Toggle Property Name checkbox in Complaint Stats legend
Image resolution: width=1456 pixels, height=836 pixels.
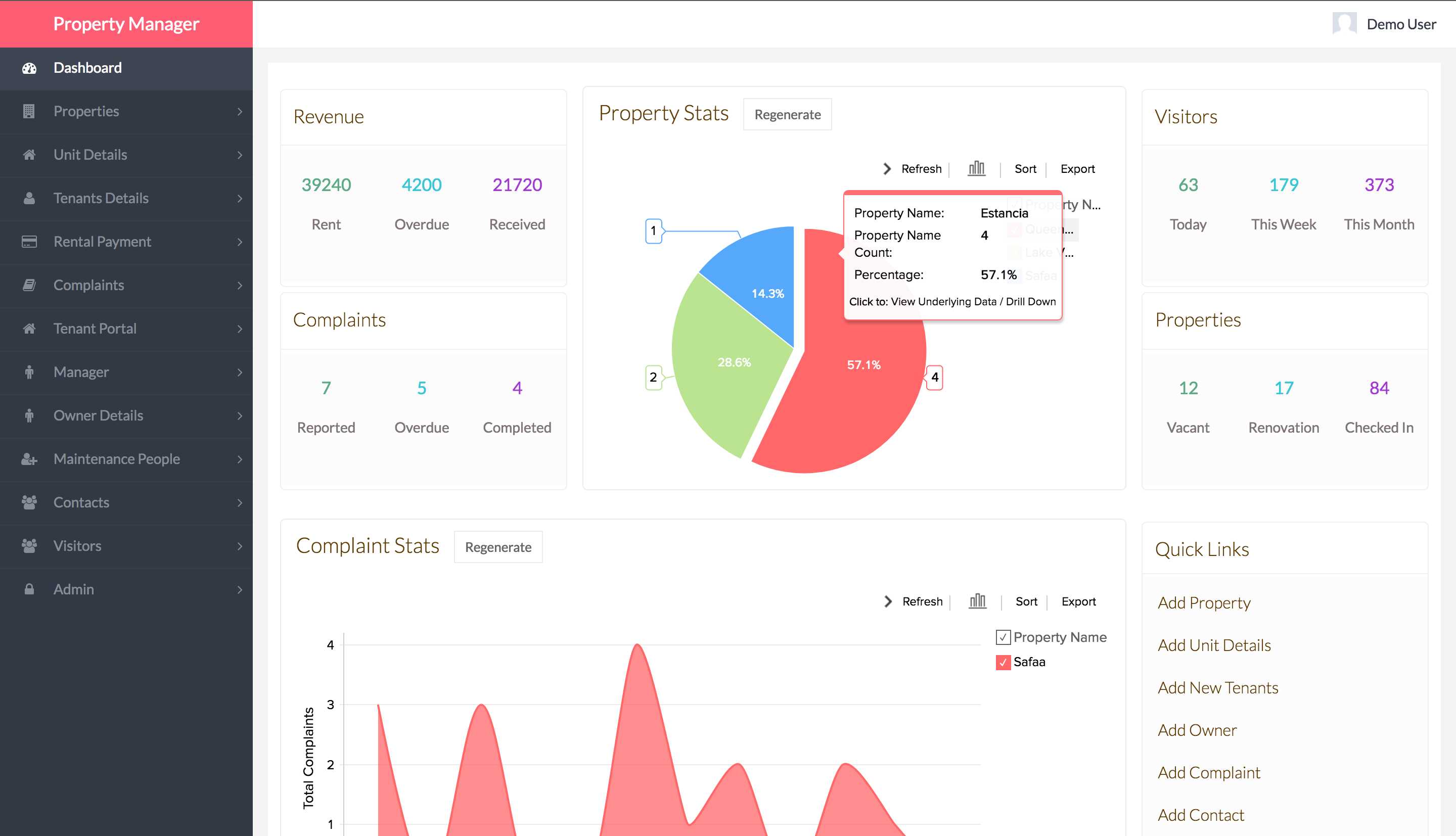[x=1003, y=637]
